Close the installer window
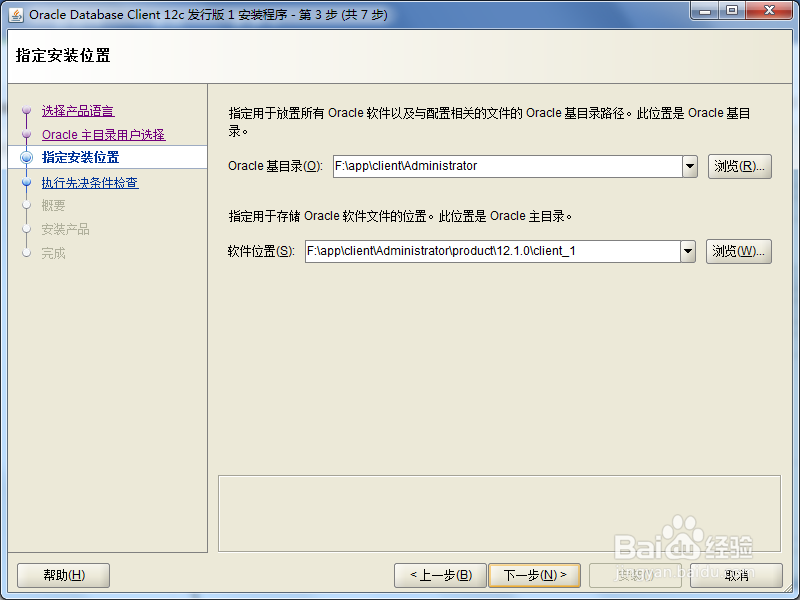 point(769,11)
